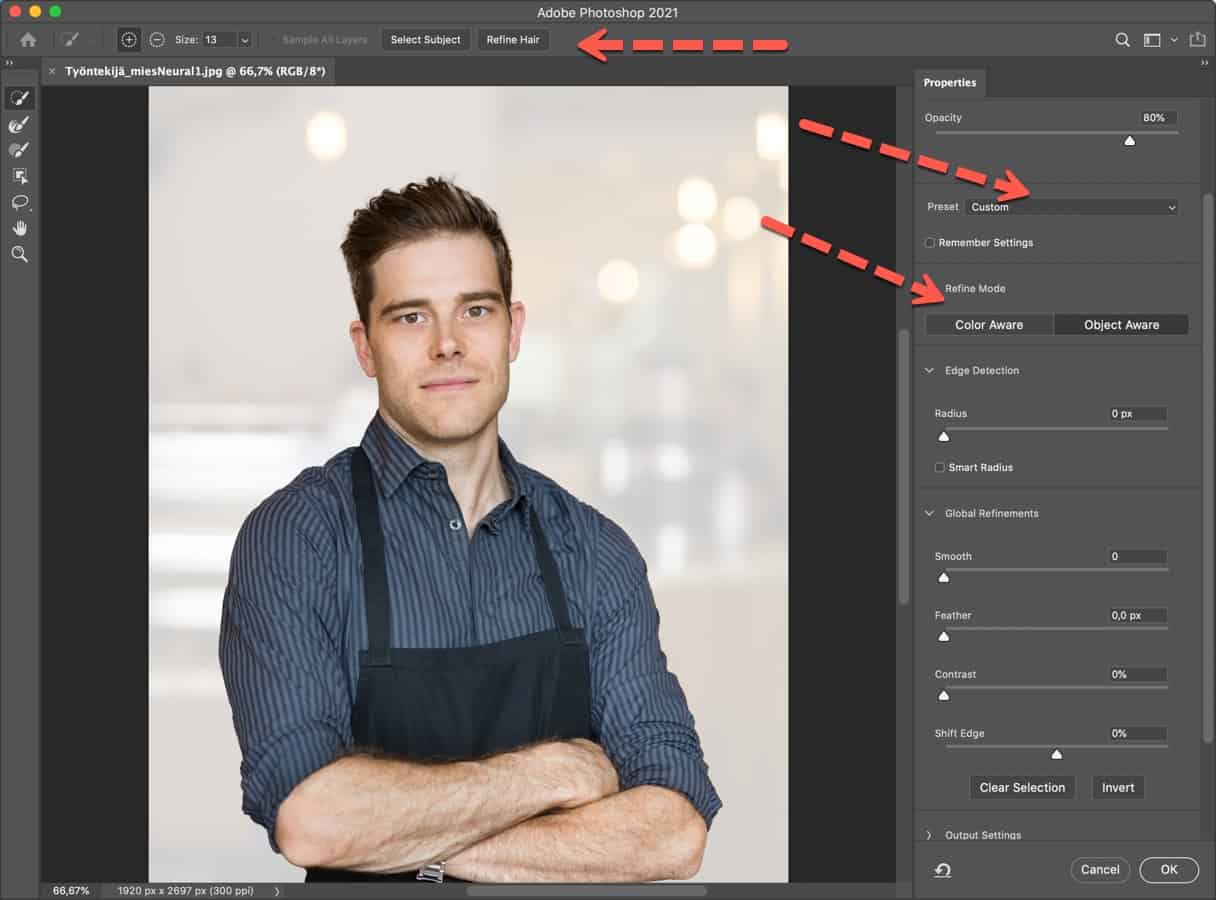Select the Zoom tool
Viewport: 1216px width, 900px height.
point(19,254)
